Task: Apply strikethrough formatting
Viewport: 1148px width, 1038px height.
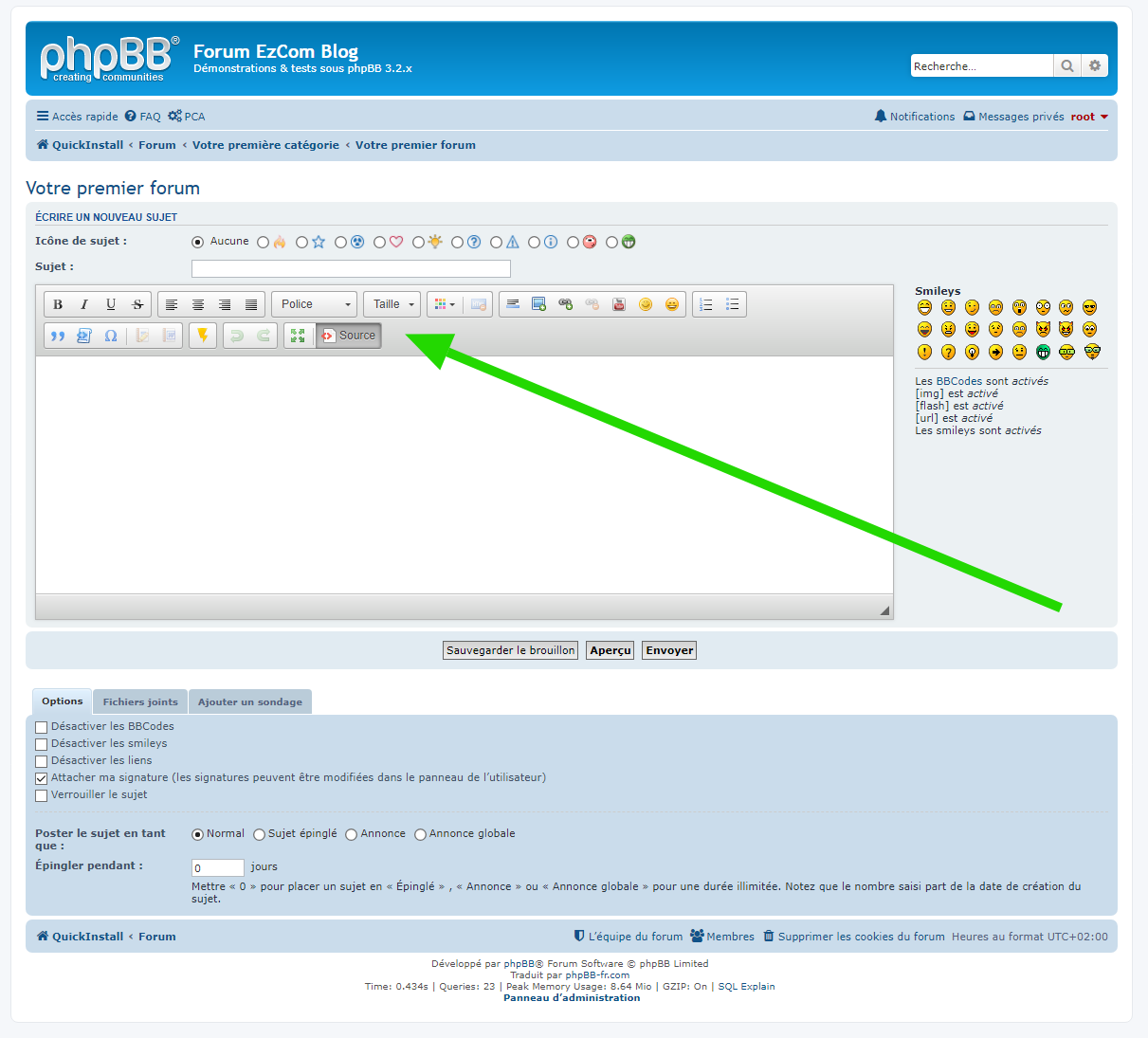Action: point(137,304)
